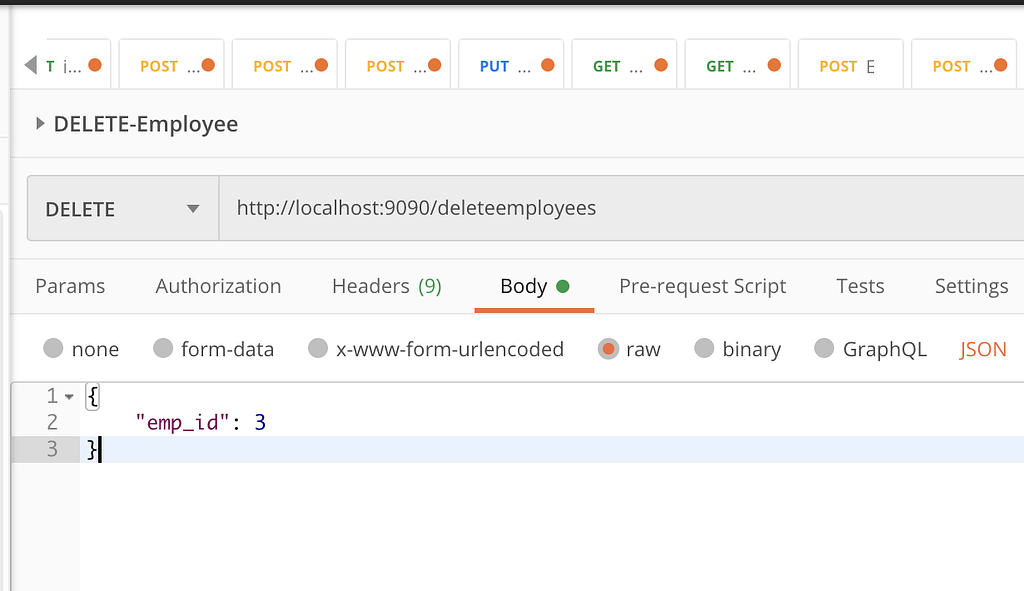Click the unsaved dot on second POST tab
Screen dimensions: 1024x591
(321, 65)
